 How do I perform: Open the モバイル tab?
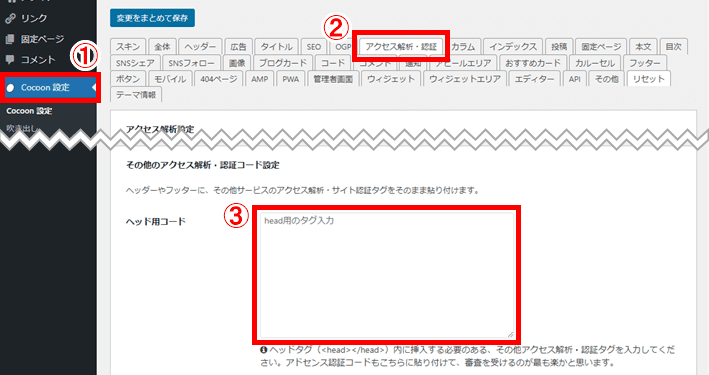point(170,79)
